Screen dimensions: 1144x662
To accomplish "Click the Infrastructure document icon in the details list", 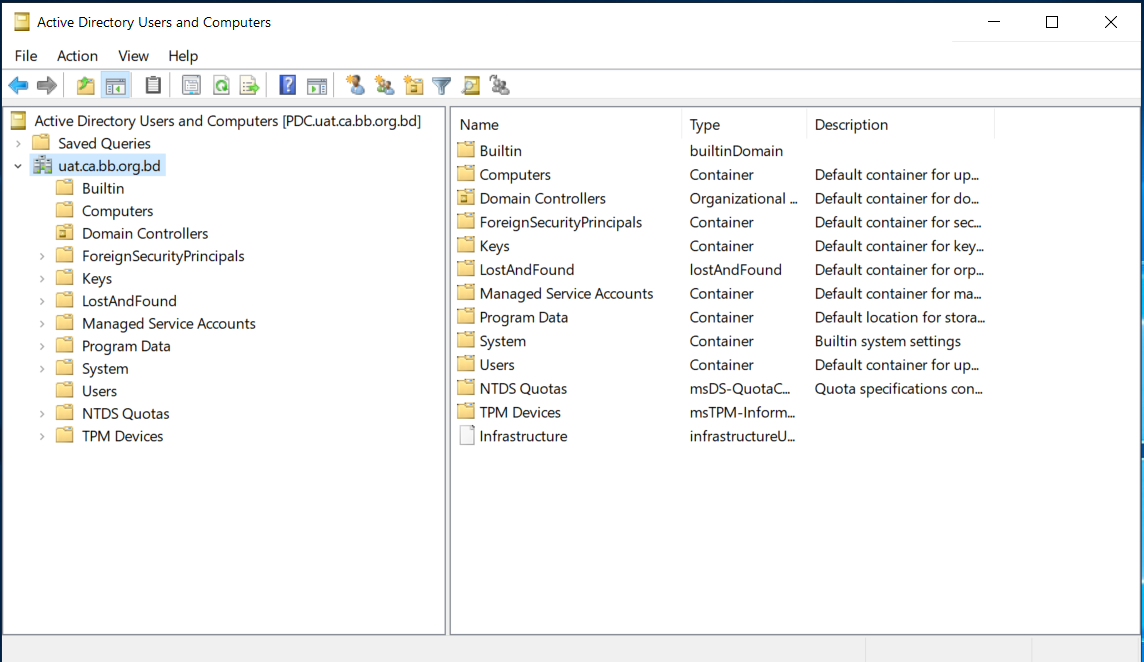I will 466,436.
